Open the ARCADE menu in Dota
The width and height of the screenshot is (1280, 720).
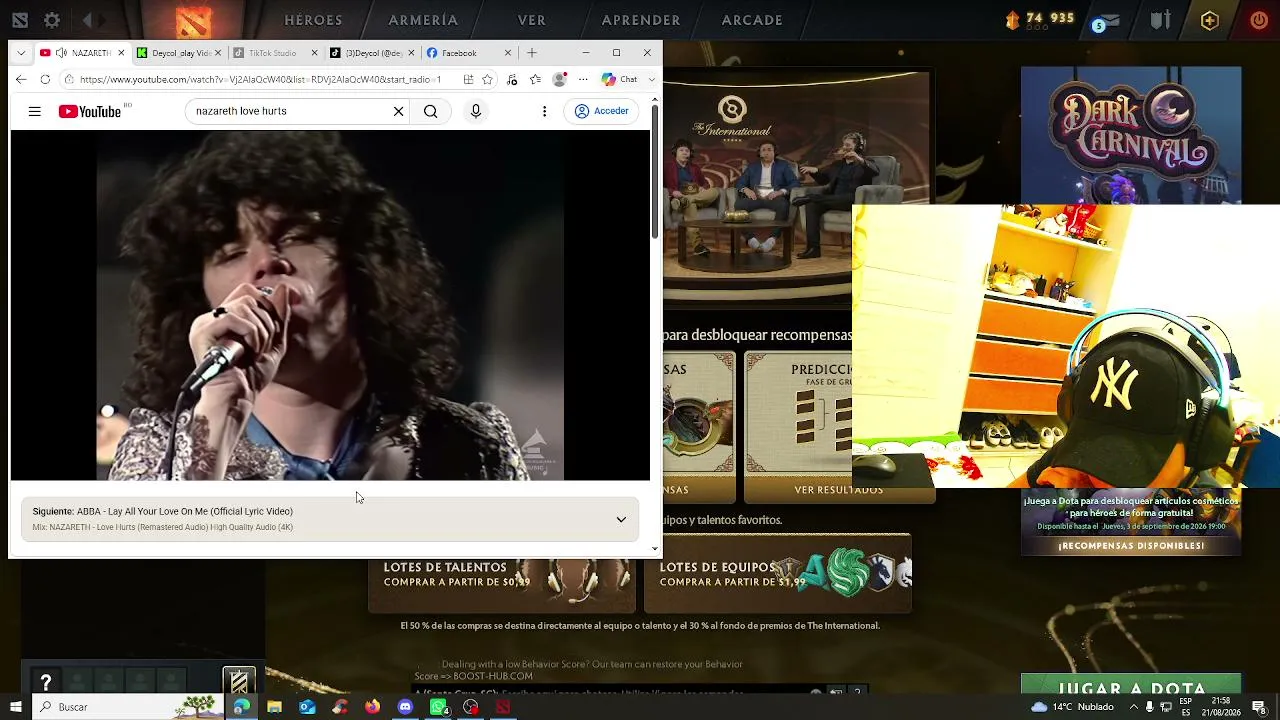752,20
